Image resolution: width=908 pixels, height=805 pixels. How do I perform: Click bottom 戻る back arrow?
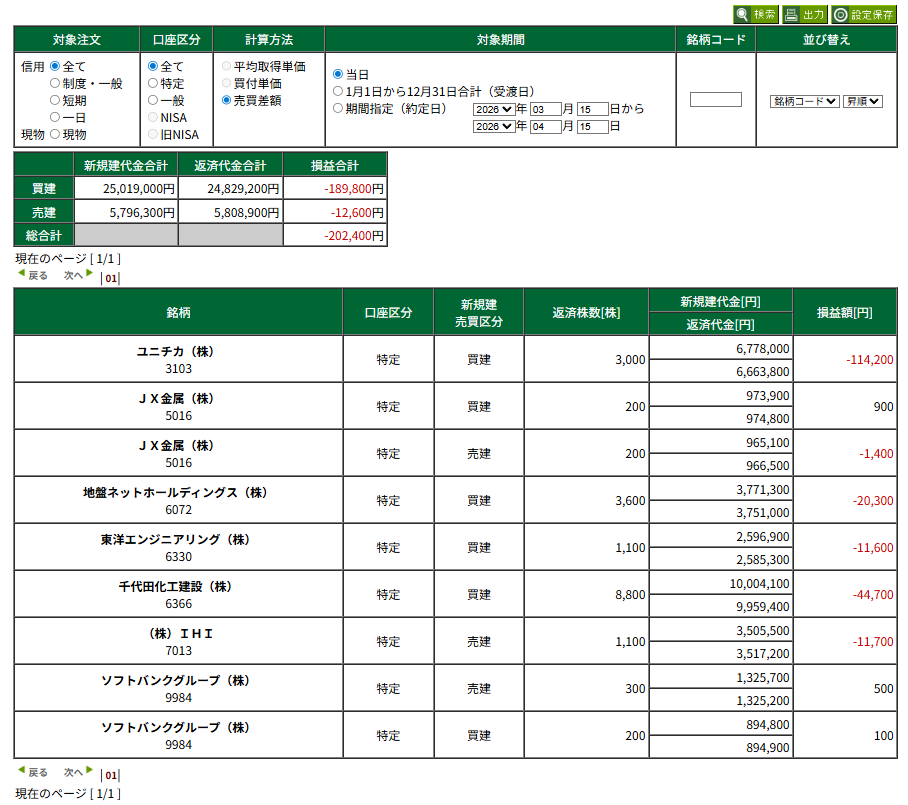(32, 773)
